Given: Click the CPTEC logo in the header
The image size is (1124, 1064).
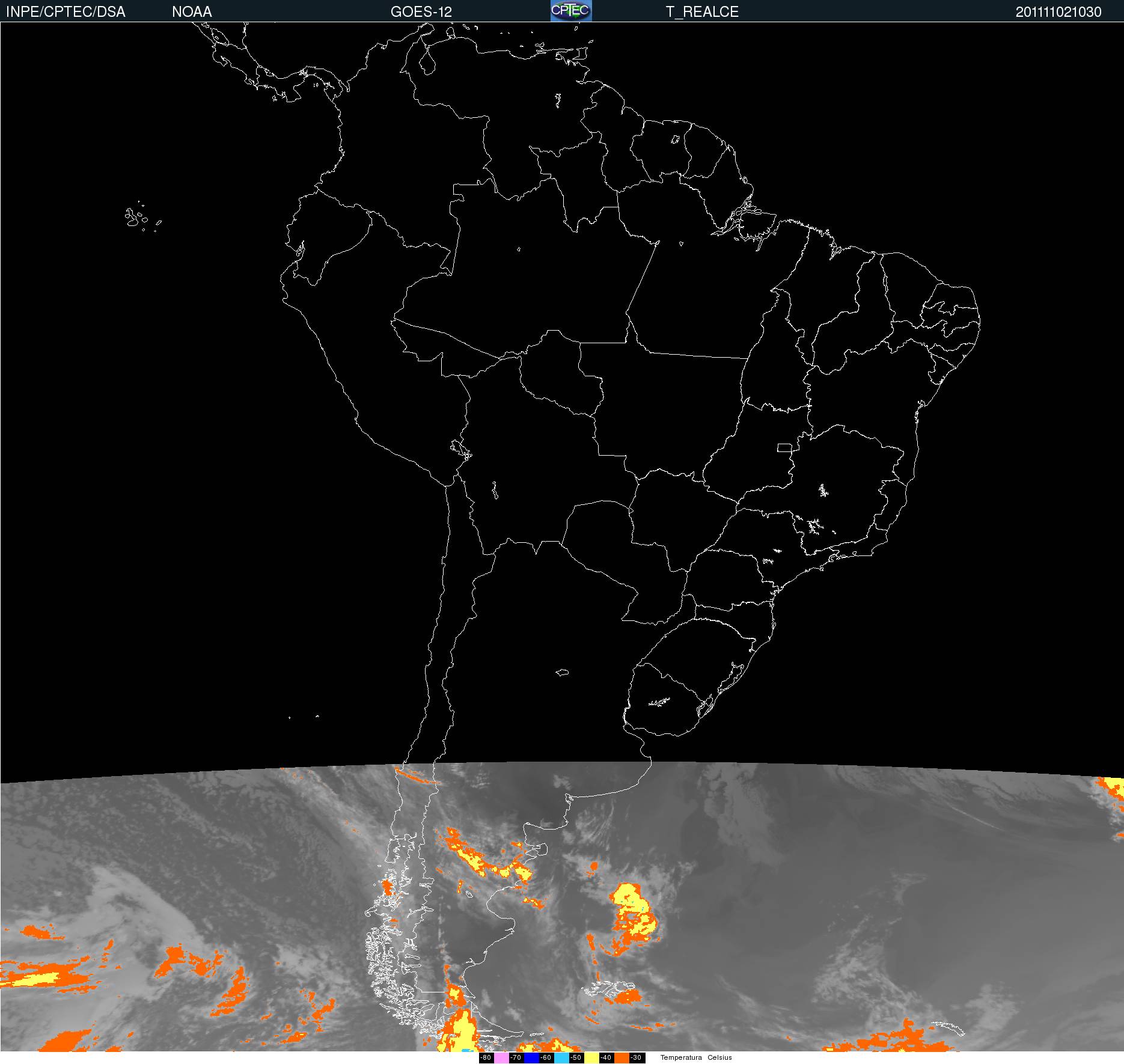Looking at the screenshot, I should (x=571, y=11).
